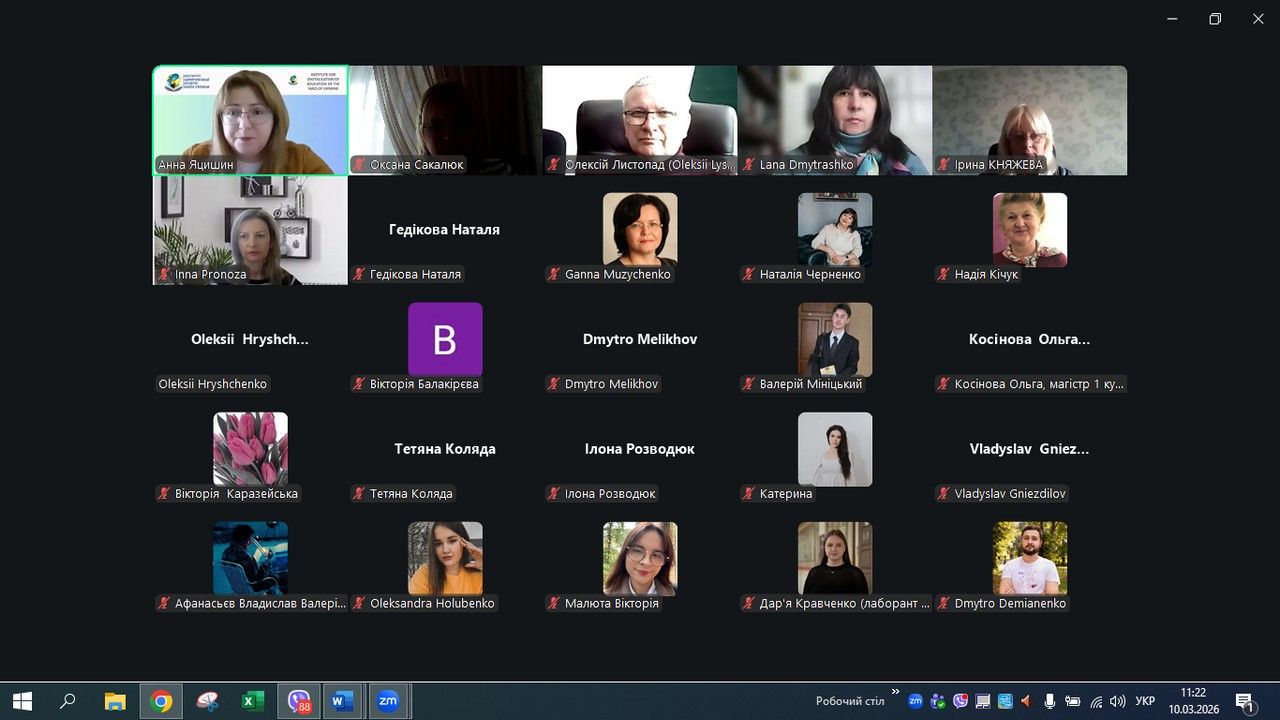Select the Наталія Черненко profile photo
This screenshot has height=720, width=1280.
(835, 229)
